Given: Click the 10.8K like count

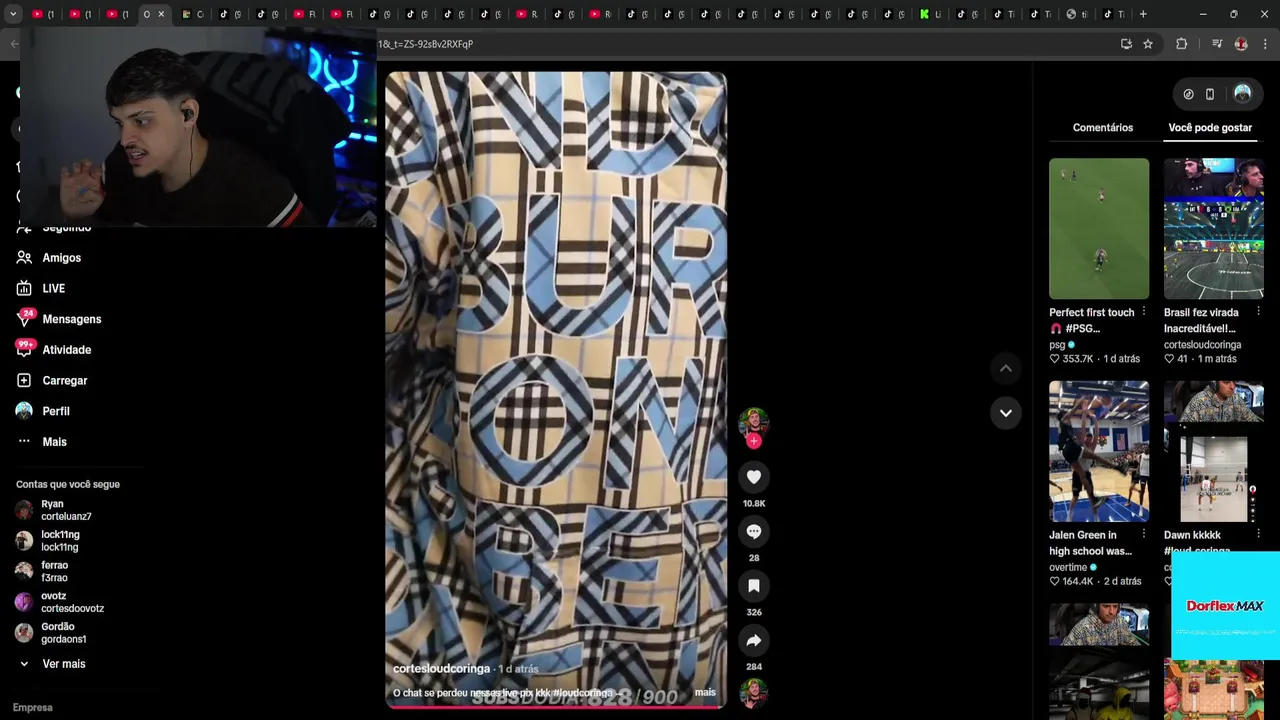Looking at the screenshot, I should click(x=754, y=504).
